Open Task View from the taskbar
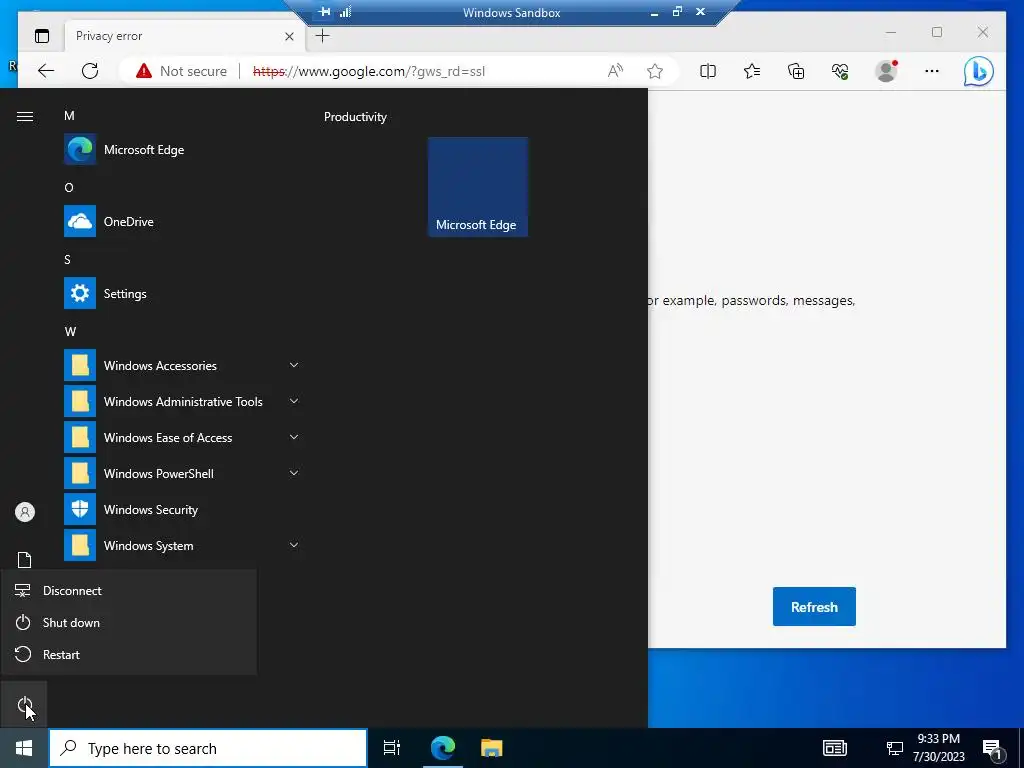This screenshot has height=768, width=1024. click(x=392, y=748)
